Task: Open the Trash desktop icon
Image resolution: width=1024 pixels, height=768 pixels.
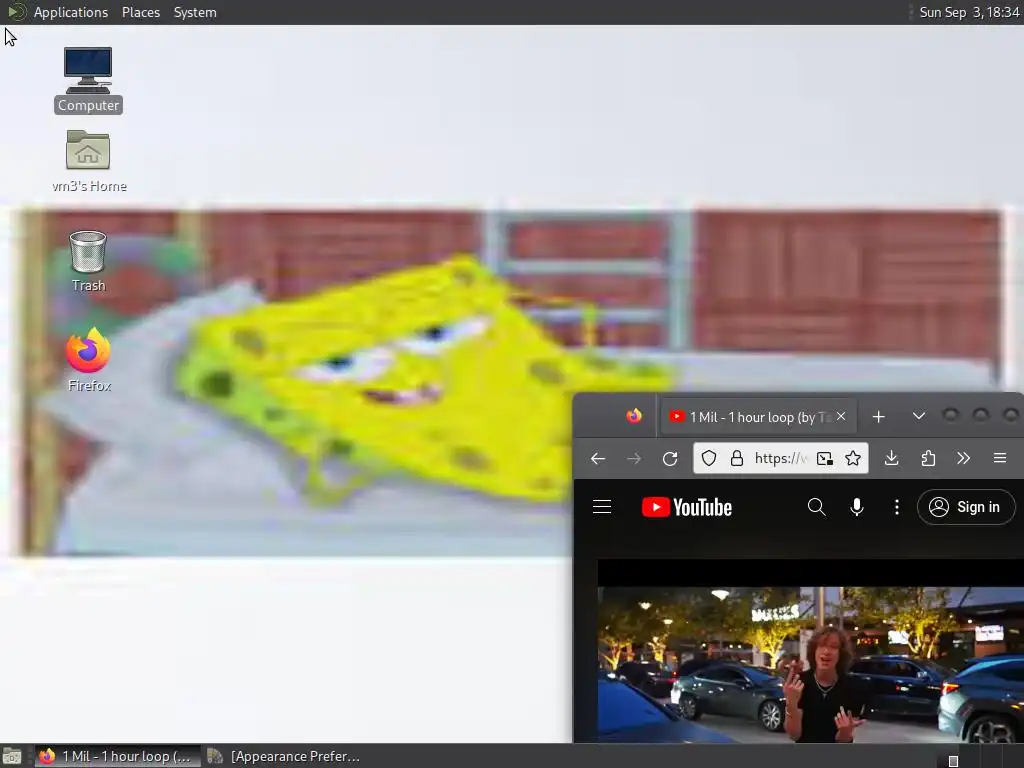Action: pyautogui.click(x=88, y=261)
